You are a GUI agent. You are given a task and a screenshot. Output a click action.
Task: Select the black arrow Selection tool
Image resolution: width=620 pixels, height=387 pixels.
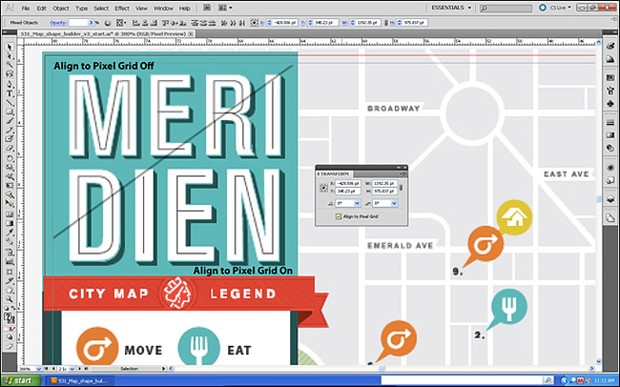click(x=9, y=47)
